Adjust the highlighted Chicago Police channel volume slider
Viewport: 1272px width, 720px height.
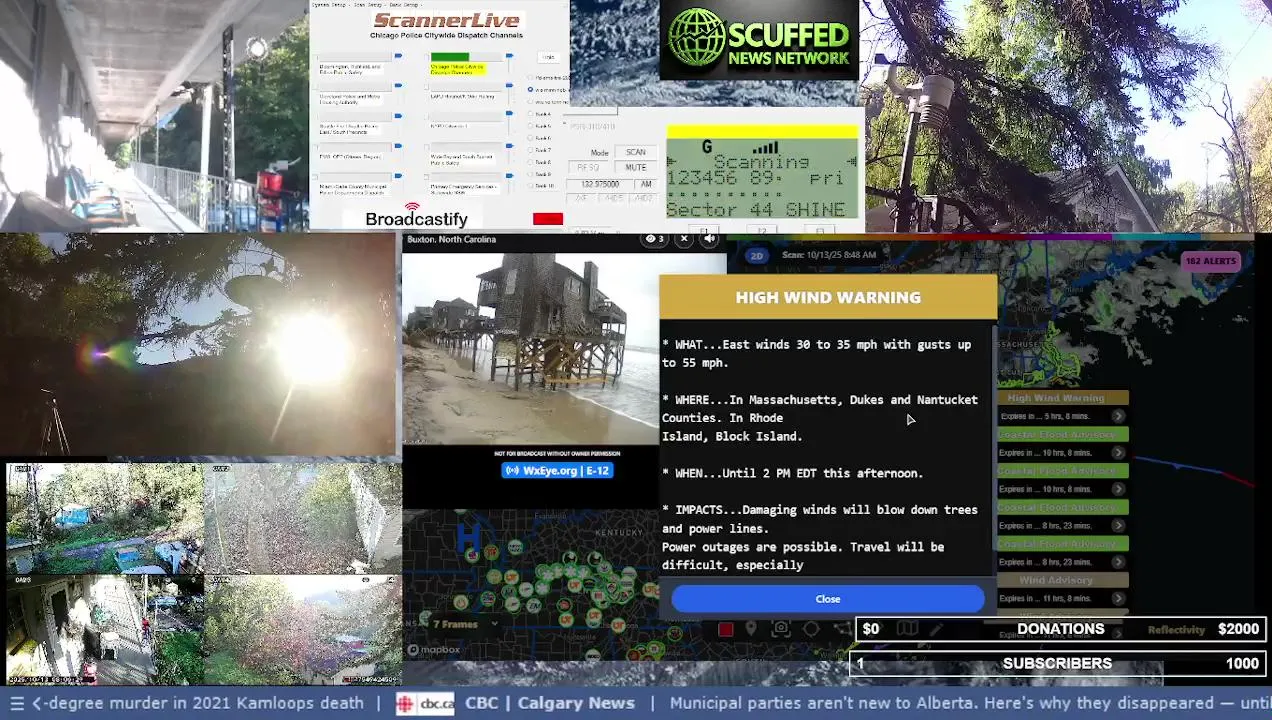tap(509, 57)
